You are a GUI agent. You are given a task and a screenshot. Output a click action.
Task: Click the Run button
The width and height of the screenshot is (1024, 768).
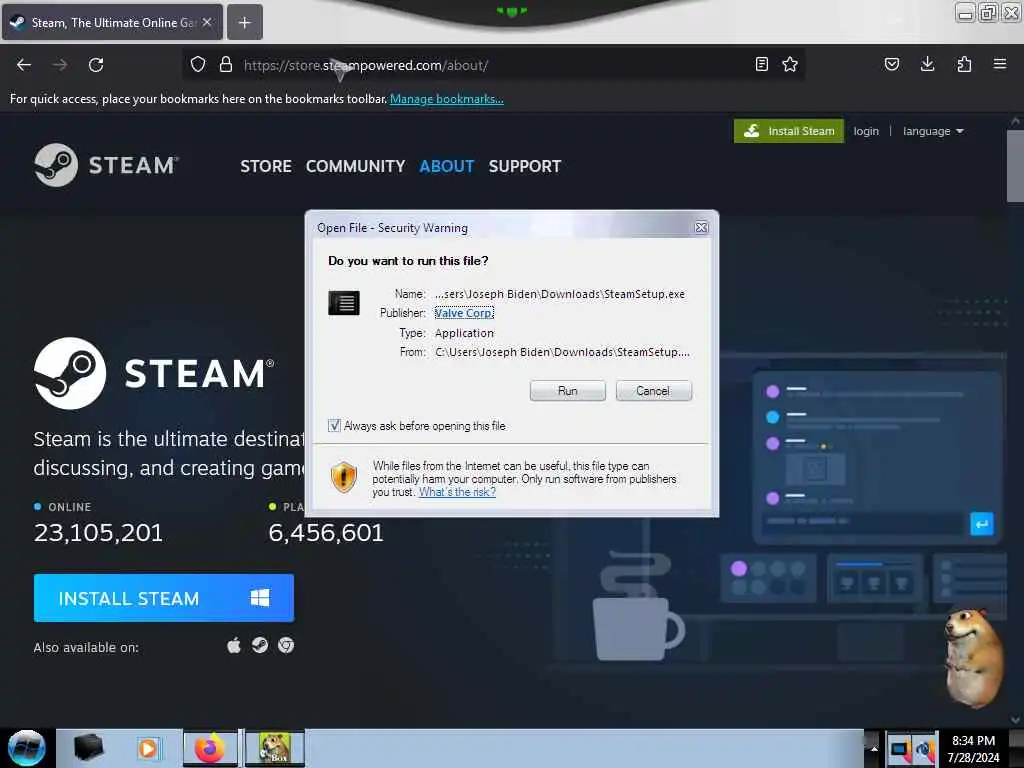coord(568,391)
